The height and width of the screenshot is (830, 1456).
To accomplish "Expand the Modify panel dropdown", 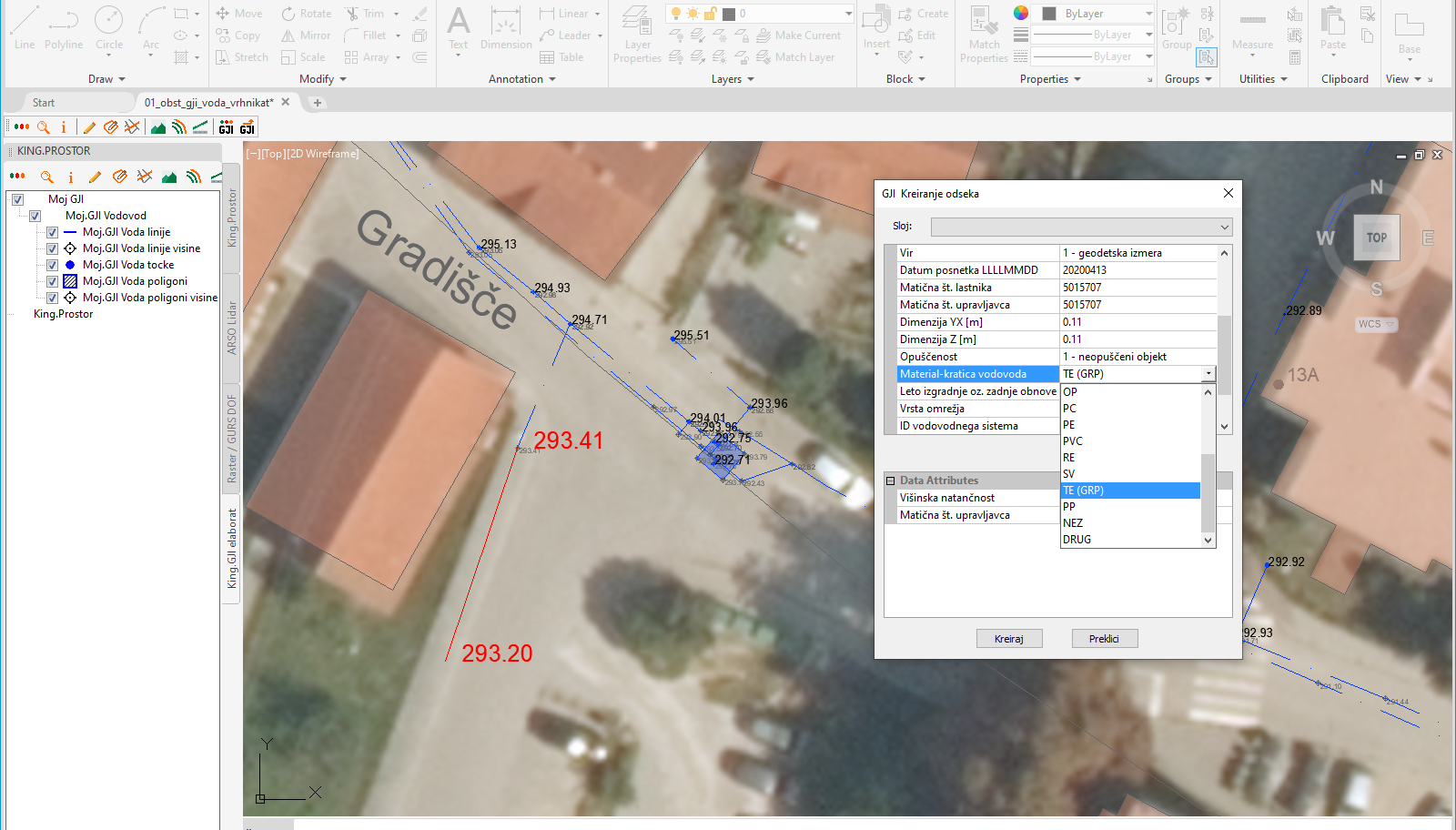I will click(323, 79).
